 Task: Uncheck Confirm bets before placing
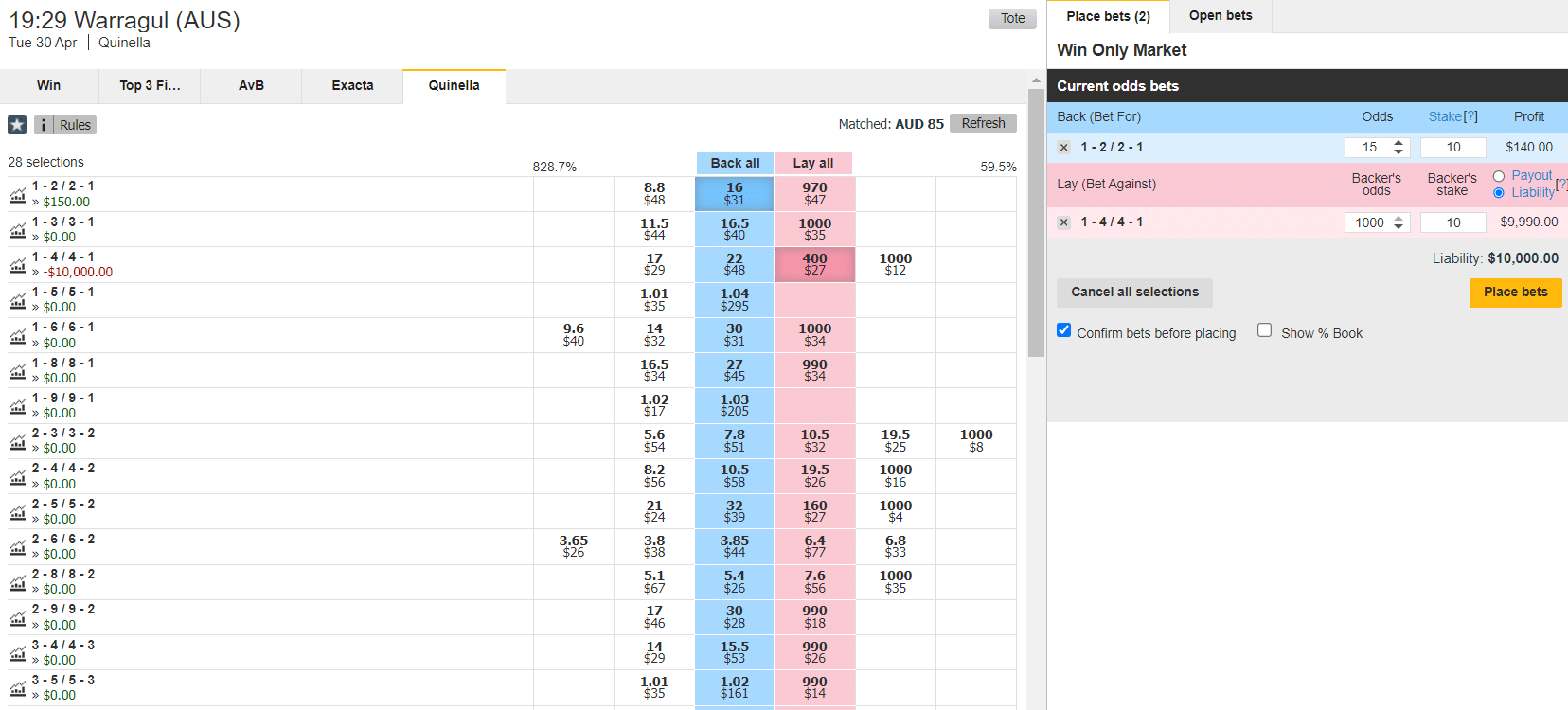[x=1063, y=330]
